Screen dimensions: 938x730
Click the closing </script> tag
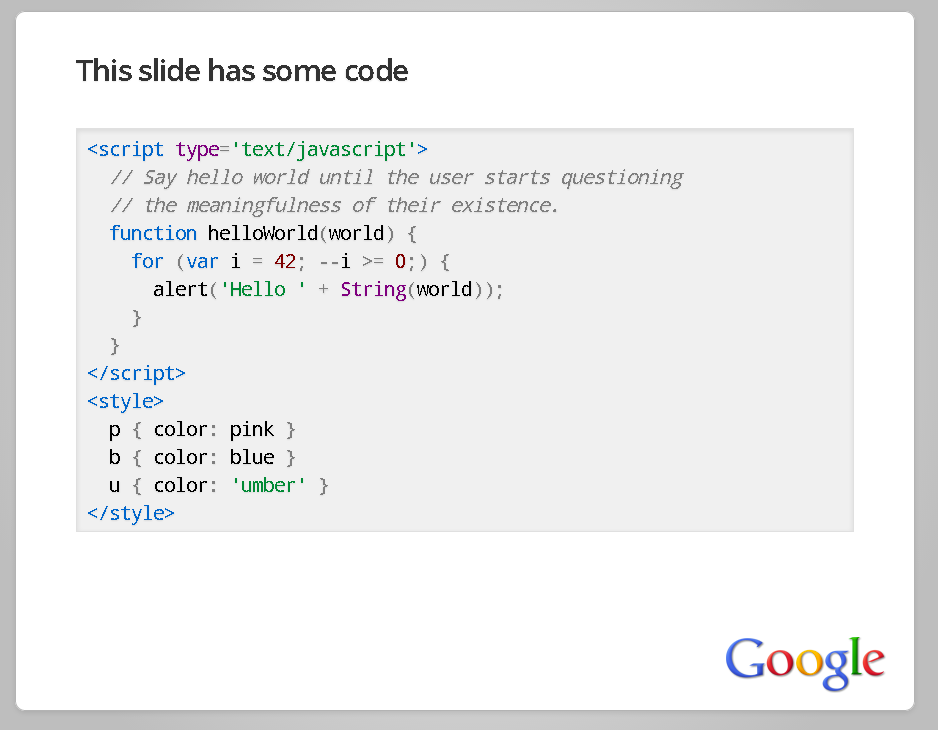(136, 374)
